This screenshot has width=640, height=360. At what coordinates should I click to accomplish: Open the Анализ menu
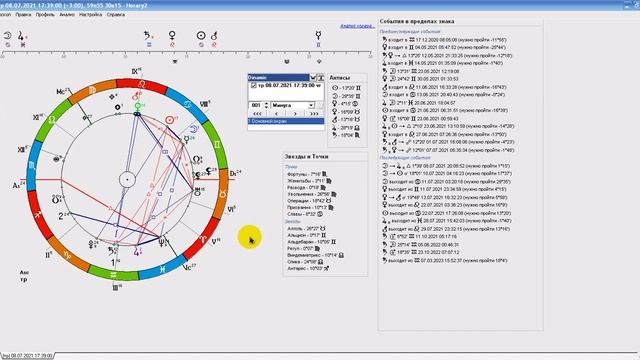click(67, 14)
